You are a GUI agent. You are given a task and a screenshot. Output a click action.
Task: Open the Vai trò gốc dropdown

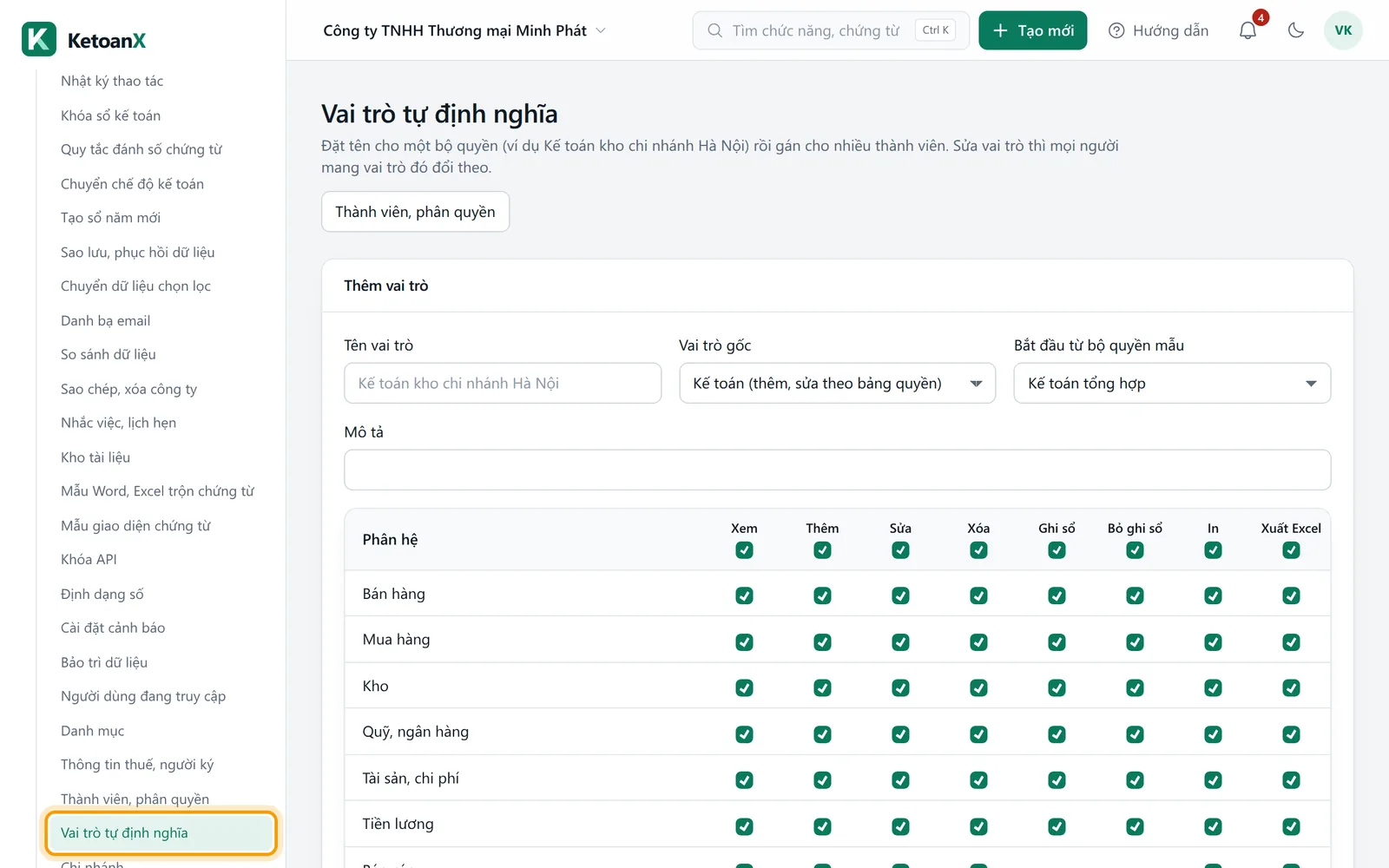(837, 383)
